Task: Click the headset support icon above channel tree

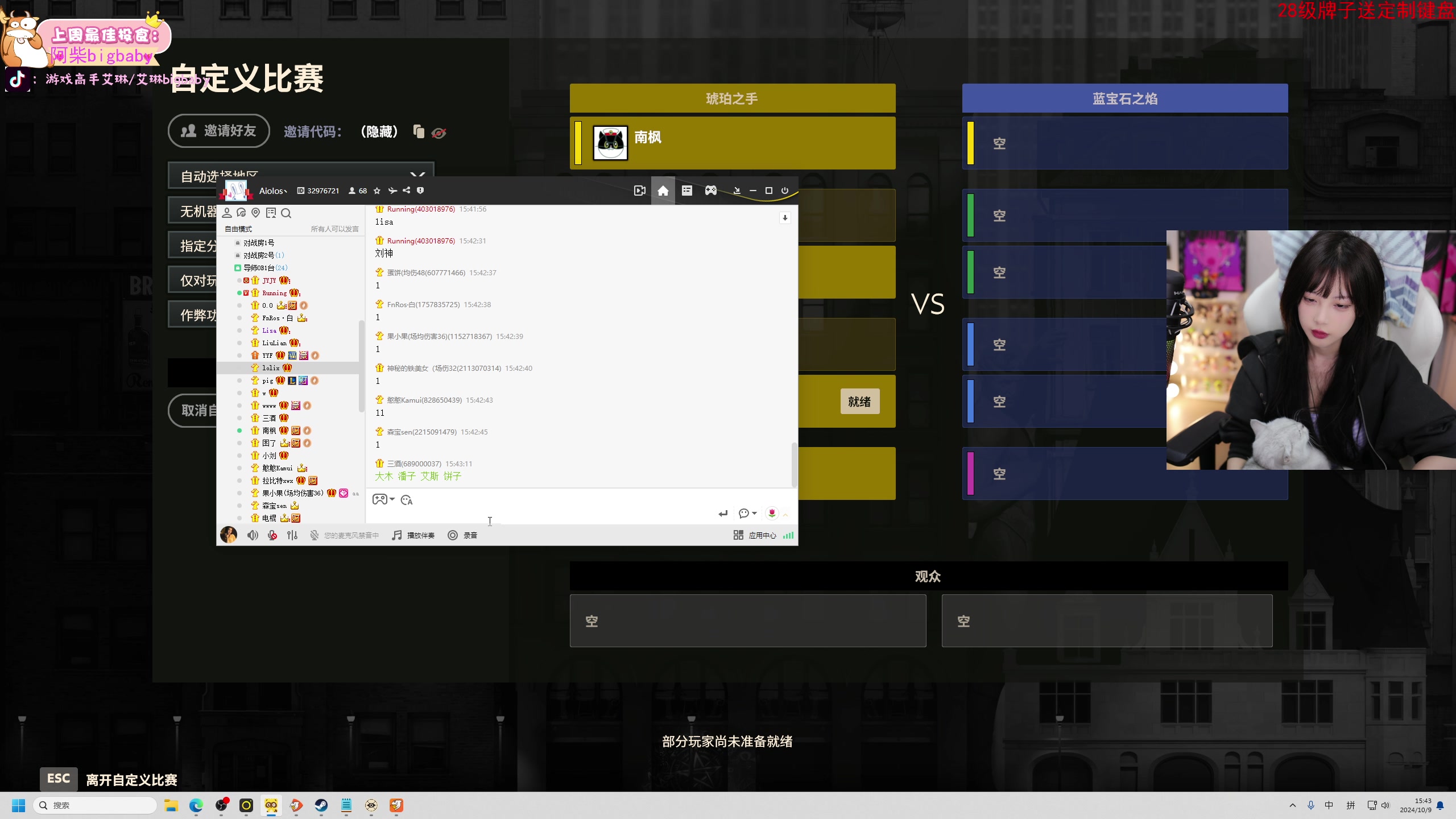Action: tap(241, 213)
